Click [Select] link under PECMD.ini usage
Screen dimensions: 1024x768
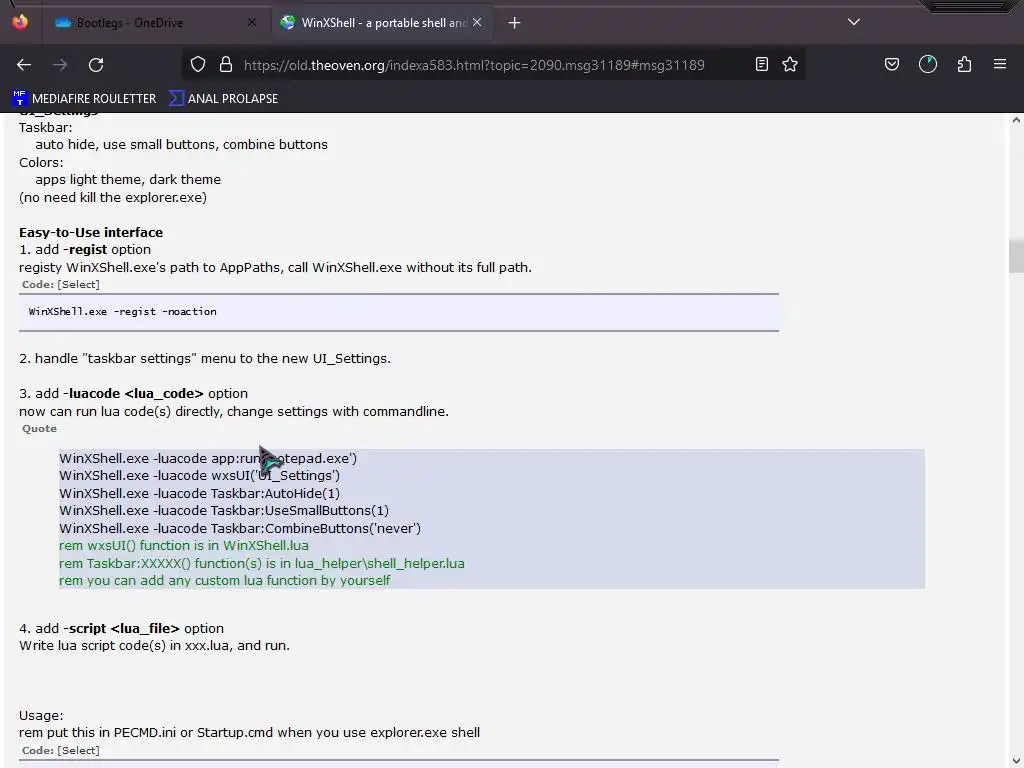79,750
